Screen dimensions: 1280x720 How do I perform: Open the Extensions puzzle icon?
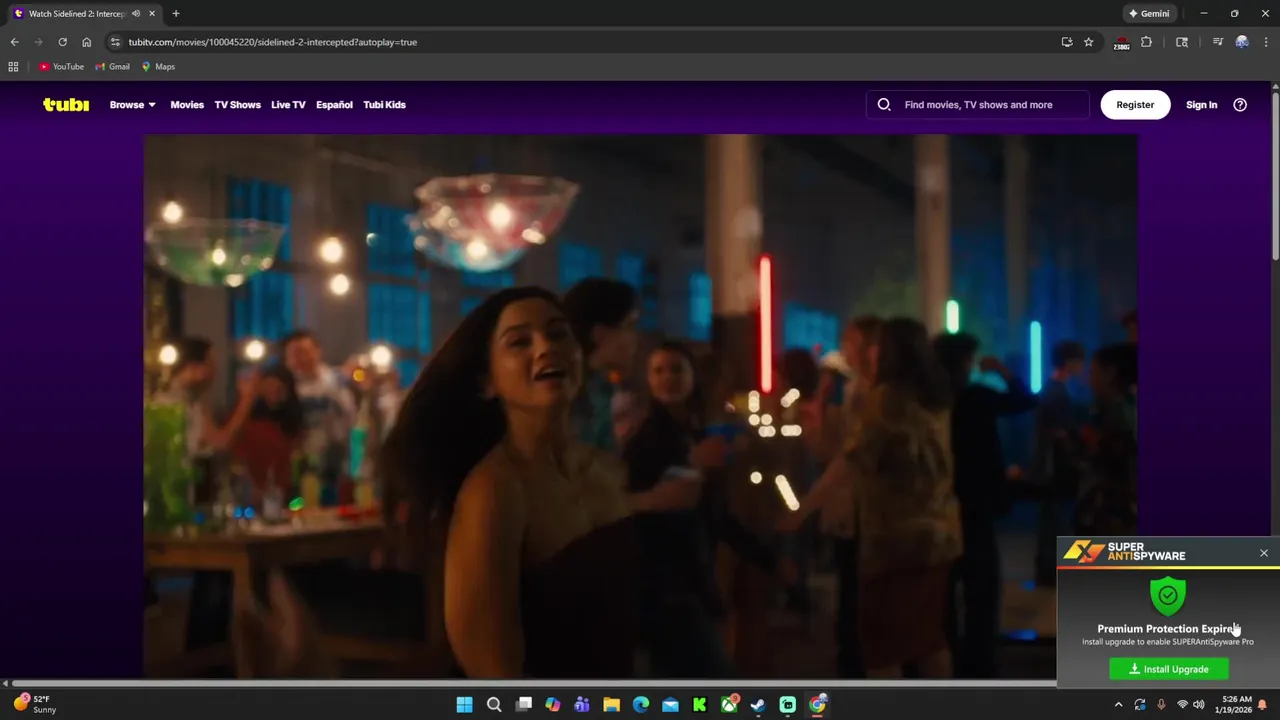(1147, 42)
